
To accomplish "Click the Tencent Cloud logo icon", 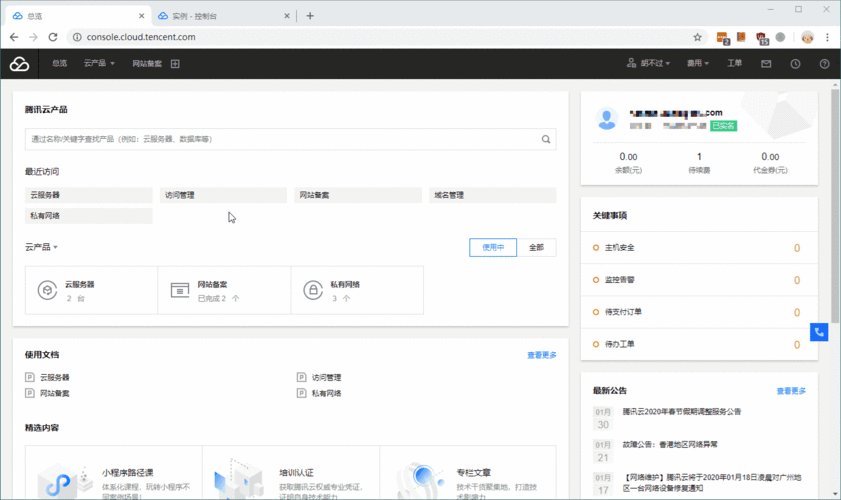I will pos(19,64).
